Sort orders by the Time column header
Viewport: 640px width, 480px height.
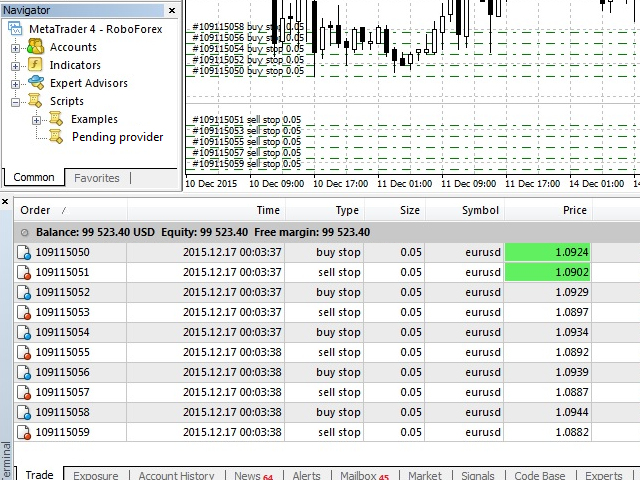(206, 210)
